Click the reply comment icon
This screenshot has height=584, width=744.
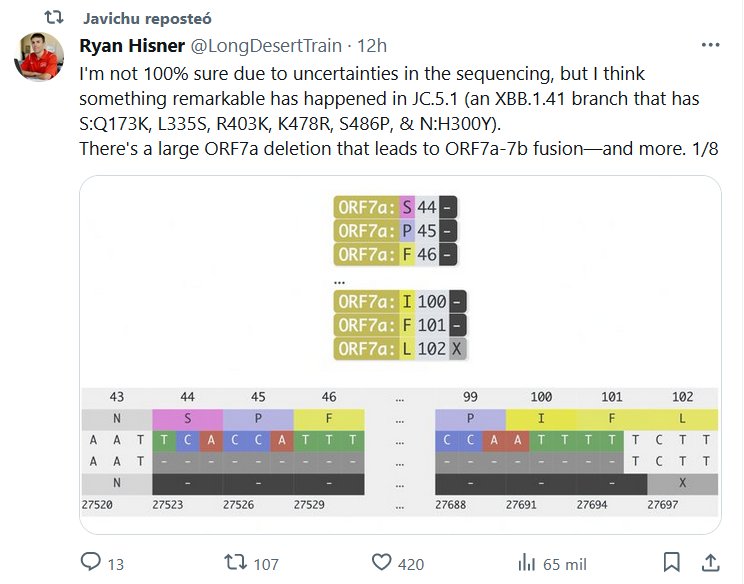89,562
